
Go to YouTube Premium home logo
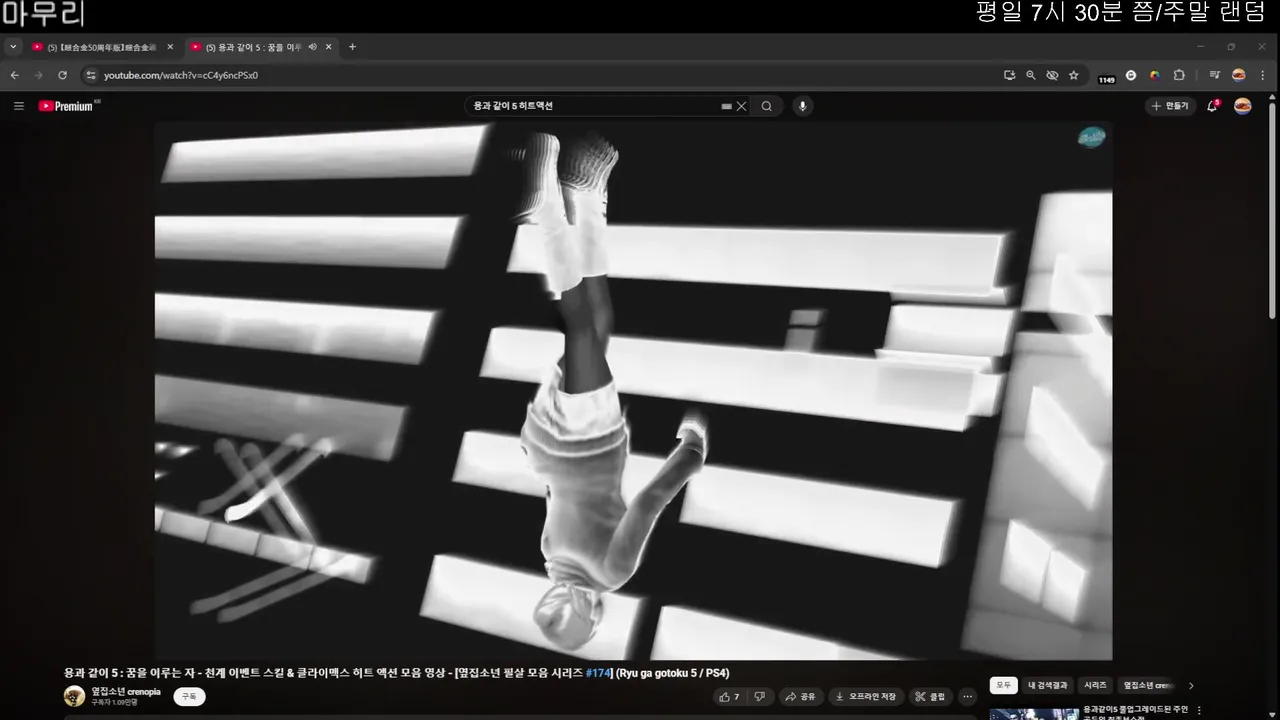[68, 106]
